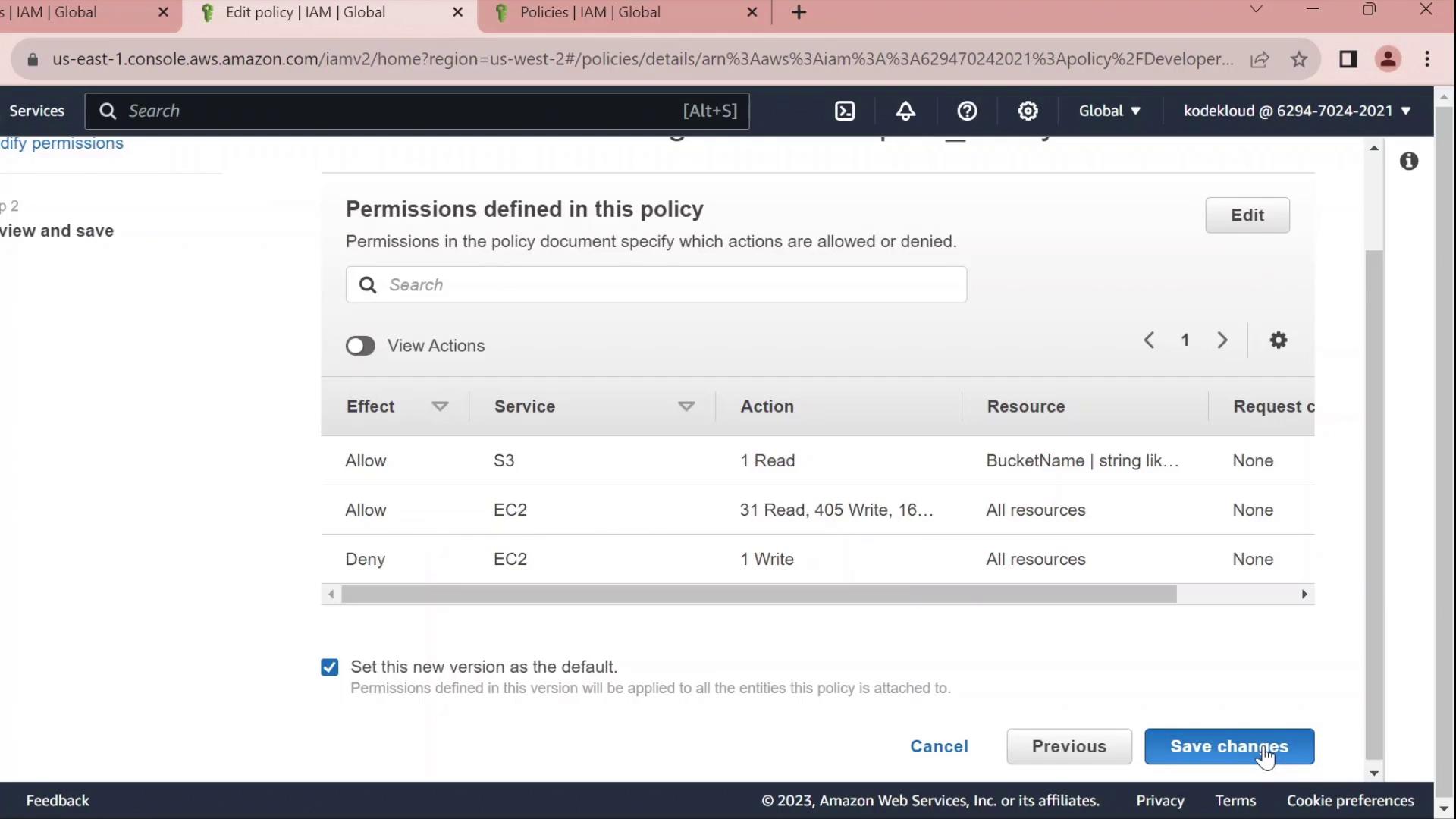Toggle the View Actions switch

tap(360, 346)
